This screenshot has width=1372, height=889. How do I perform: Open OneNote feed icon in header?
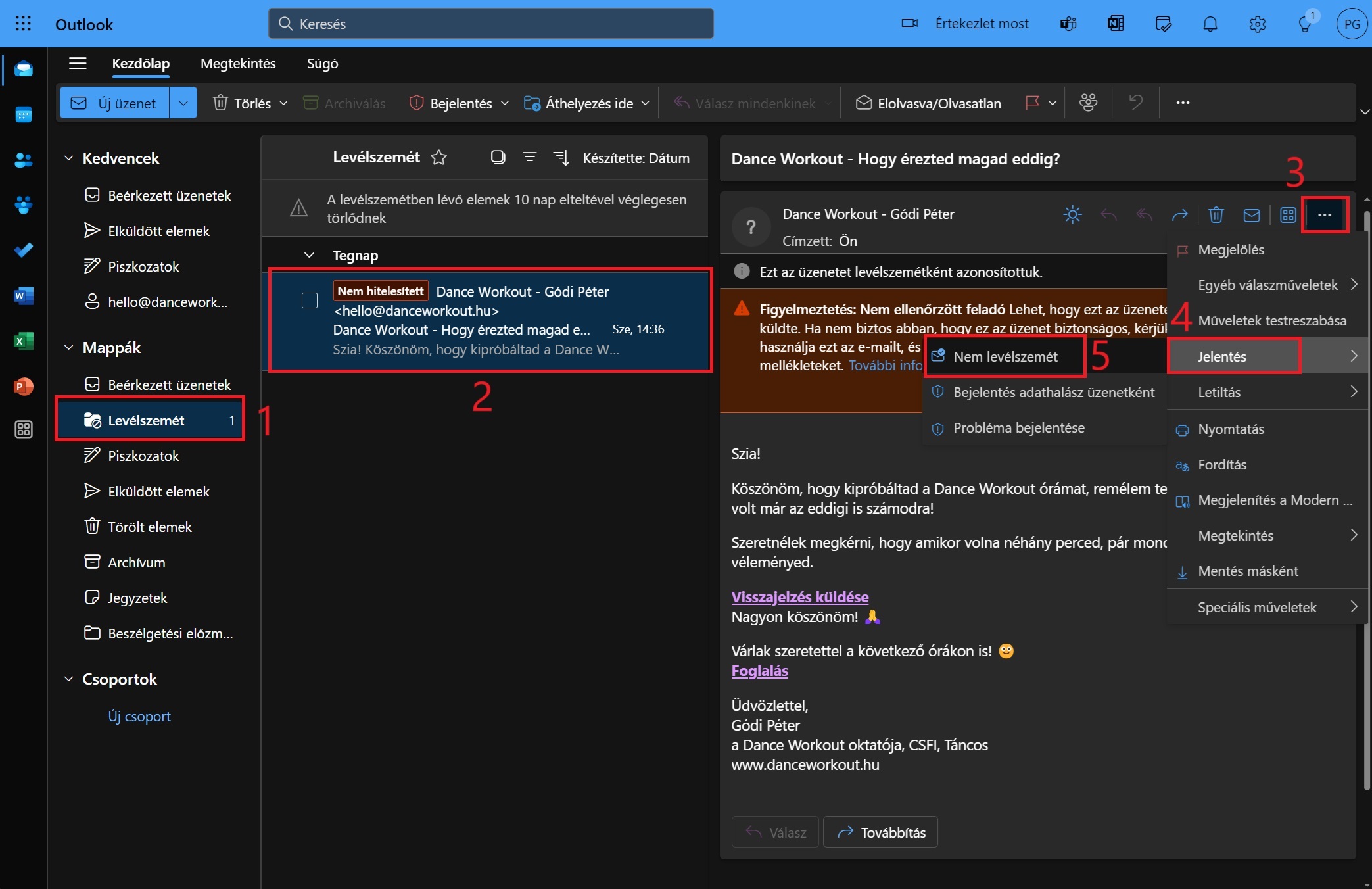tap(1116, 24)
